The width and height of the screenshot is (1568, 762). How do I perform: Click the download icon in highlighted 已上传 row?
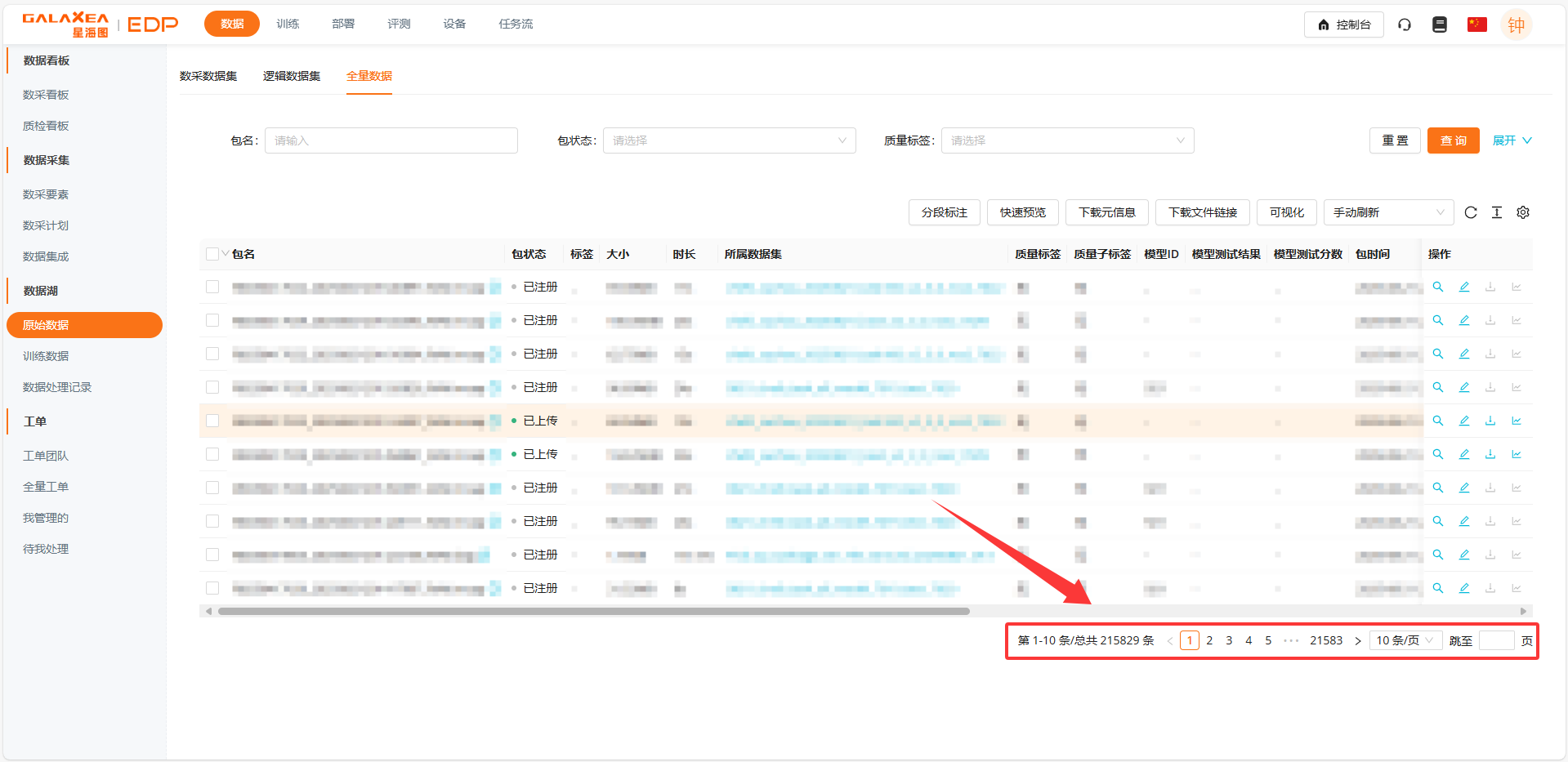1490,421
